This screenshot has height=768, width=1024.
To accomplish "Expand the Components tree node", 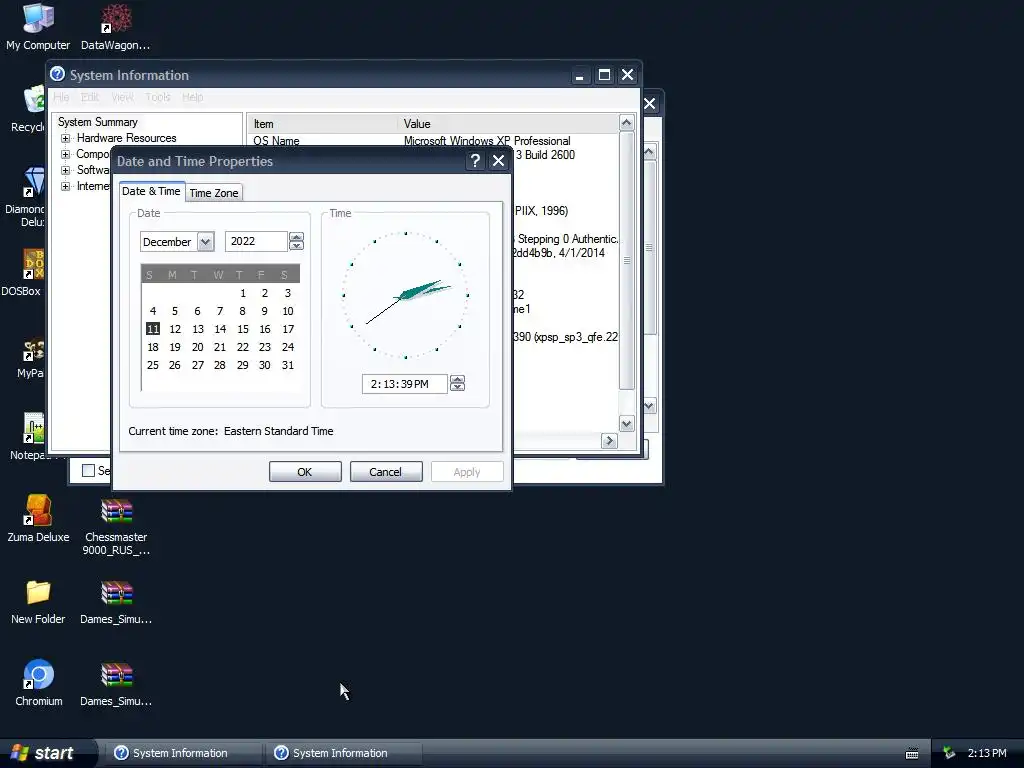I will click(65, 154).
